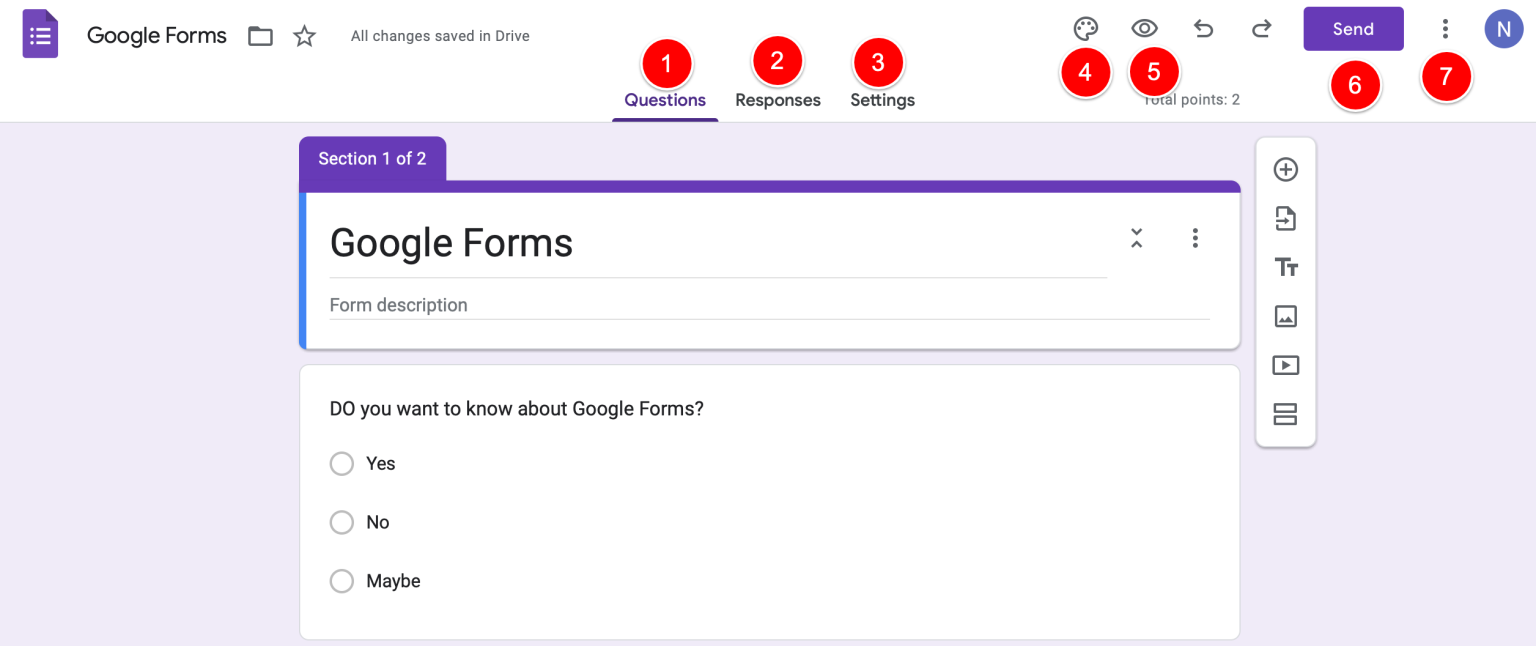Screen dimensions: 1536x646
Task: Open the top-right More options menu
Action: point(1444,29)
